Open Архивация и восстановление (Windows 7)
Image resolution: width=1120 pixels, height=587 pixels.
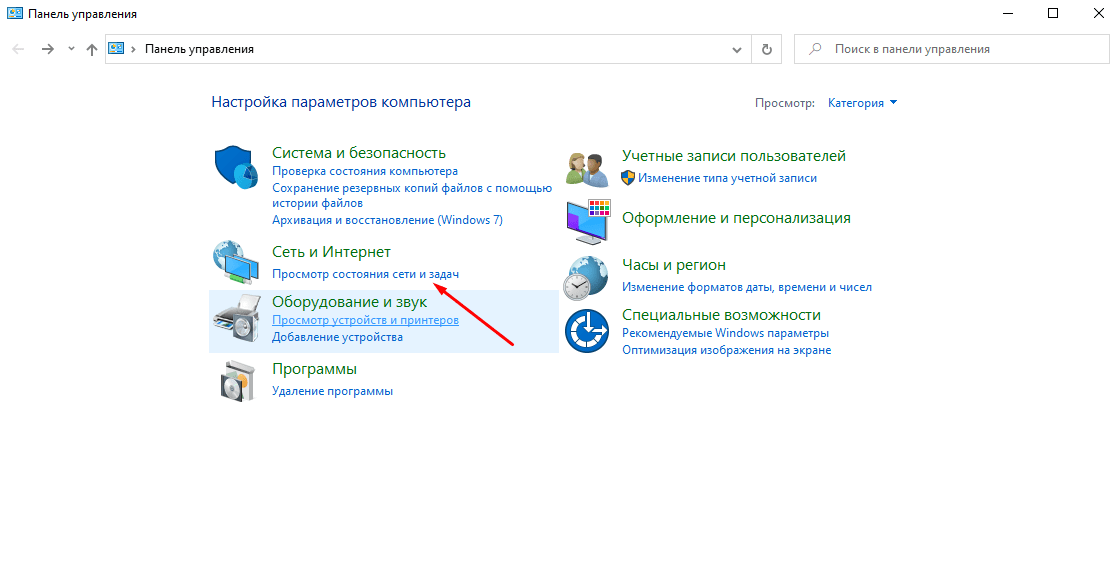[x=387, y=219]
